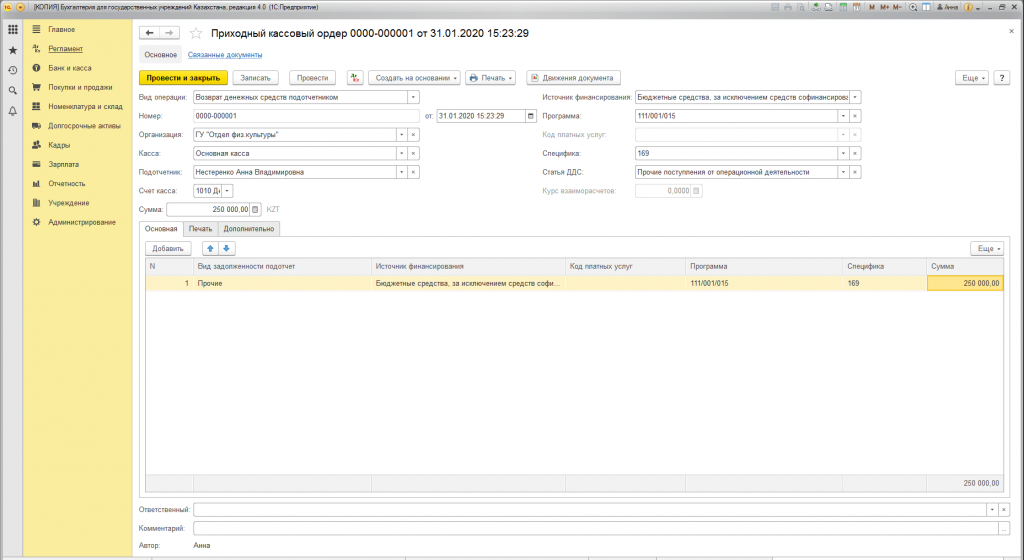This screenshot has height=560, width=1024.
Task: Click the Комментарий input field
Action: (594, 528)
